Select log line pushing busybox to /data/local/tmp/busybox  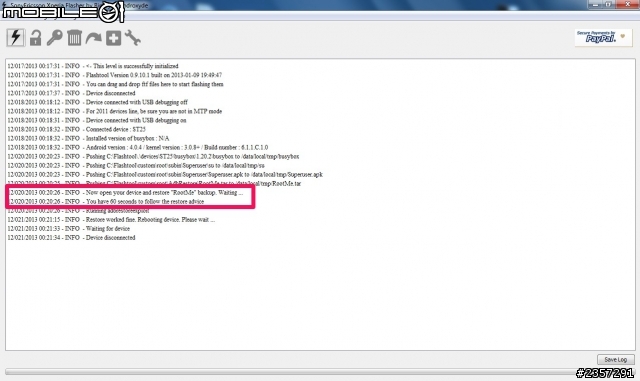tap(153, 156)
